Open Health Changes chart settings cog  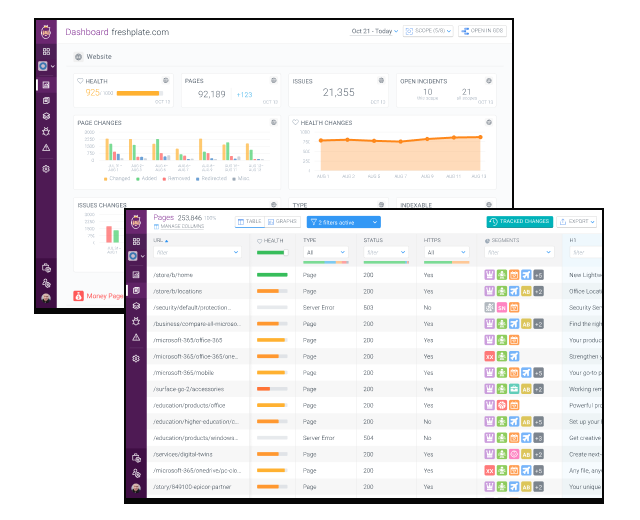(489, 122)
